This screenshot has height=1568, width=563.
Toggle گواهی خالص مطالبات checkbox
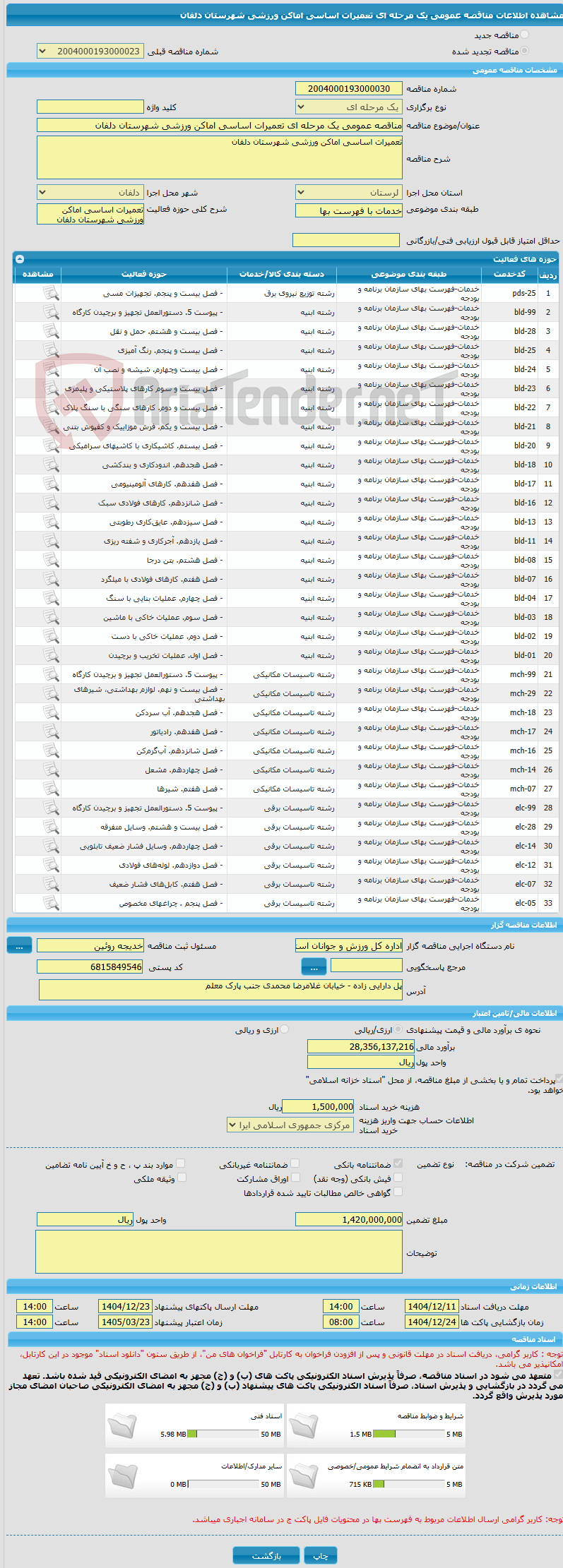(398, 1192)
